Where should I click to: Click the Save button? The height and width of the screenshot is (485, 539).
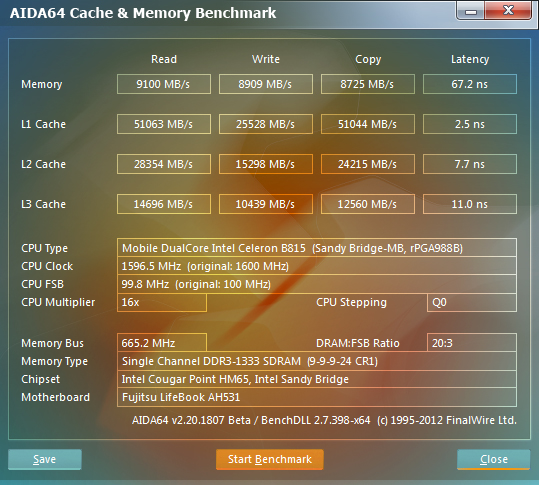pos(45,459)
